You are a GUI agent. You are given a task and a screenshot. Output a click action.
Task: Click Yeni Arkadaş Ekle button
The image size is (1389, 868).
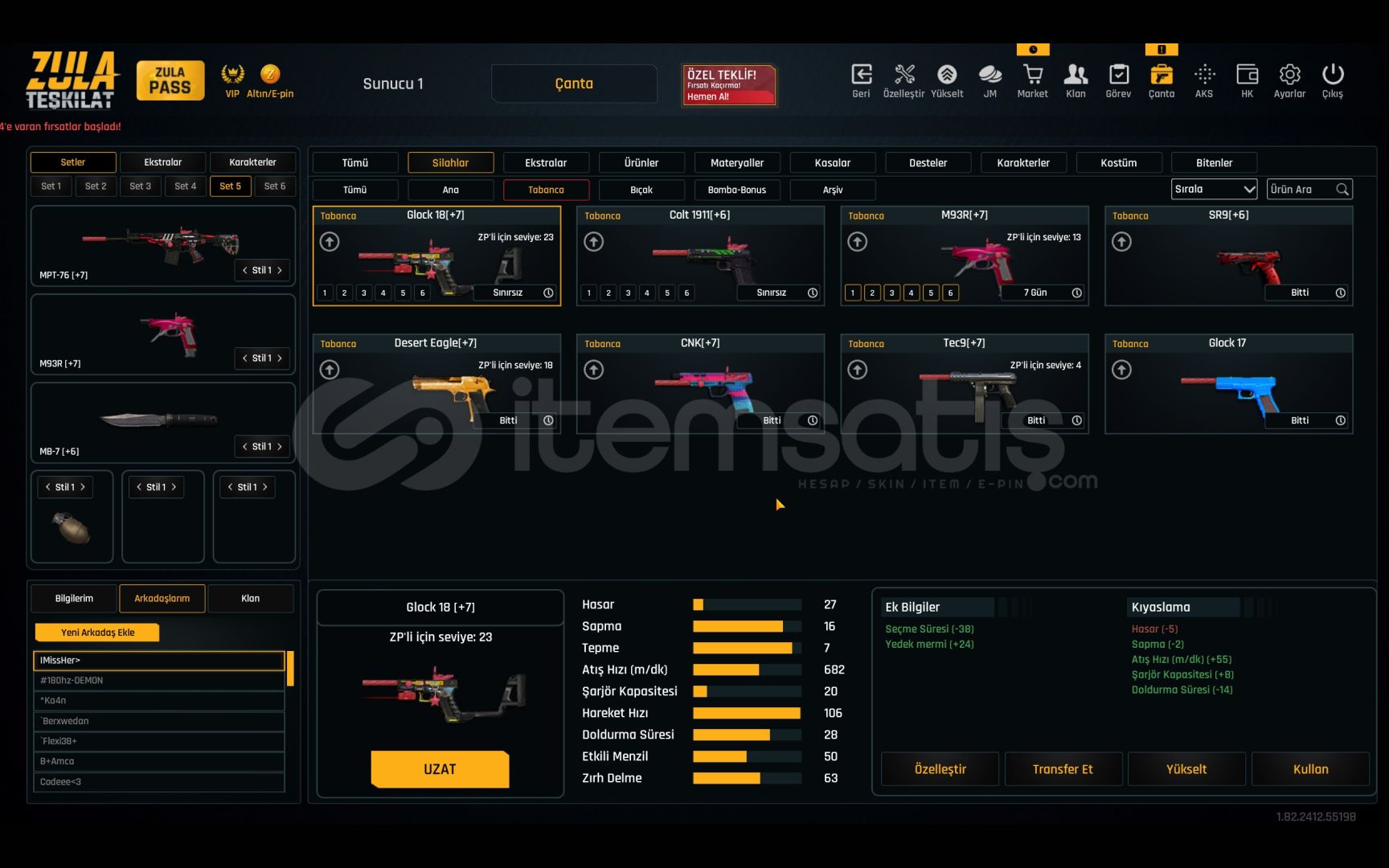pos(97,633)
